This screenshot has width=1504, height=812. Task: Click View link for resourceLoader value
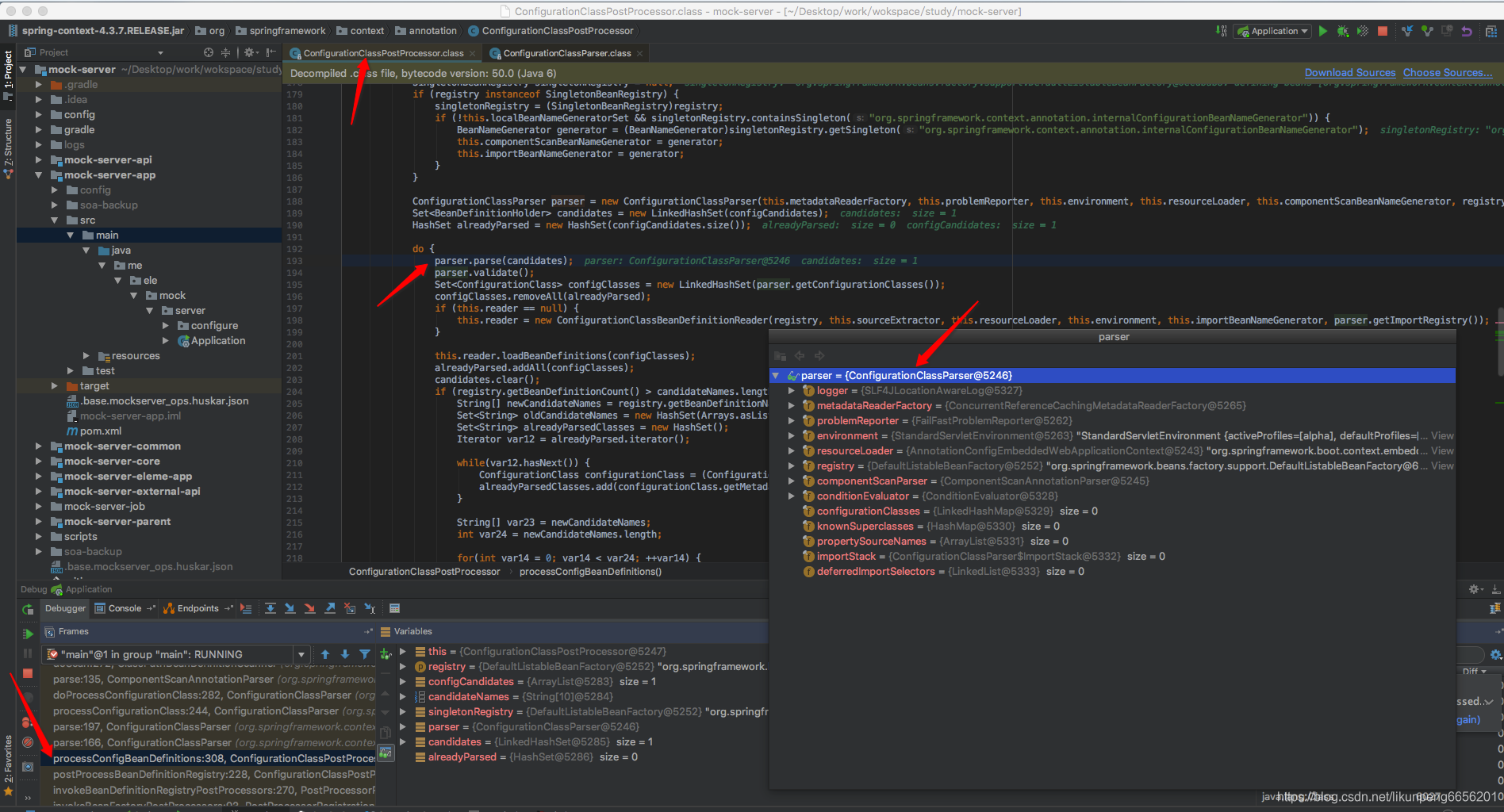pos(1442,451)
